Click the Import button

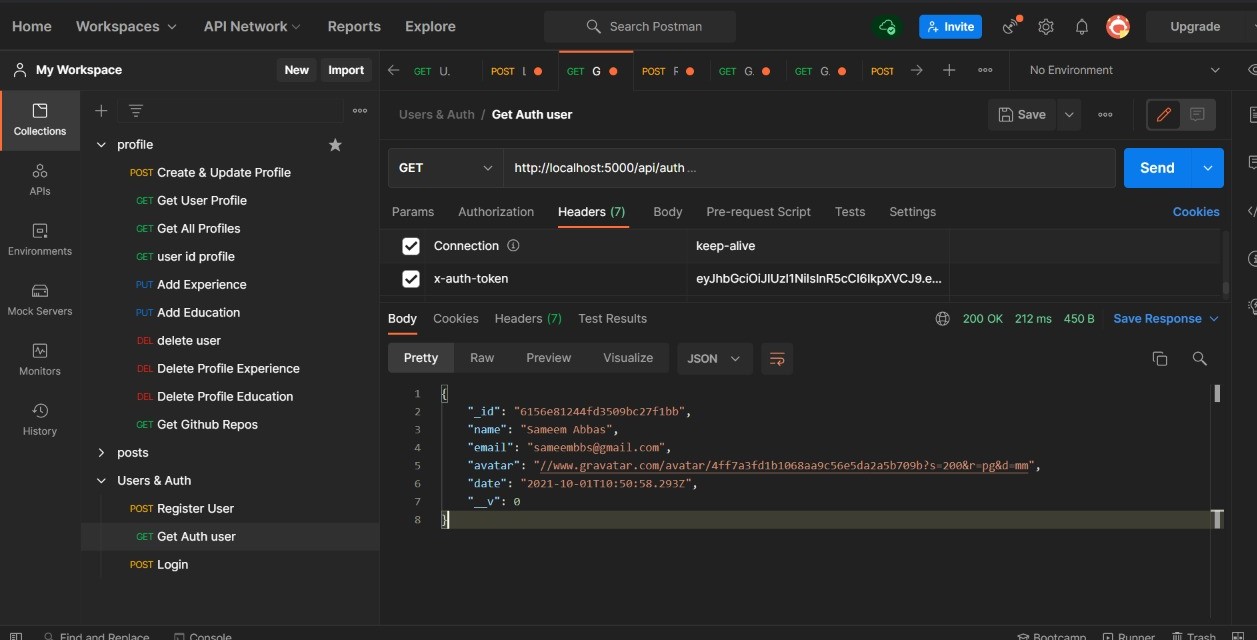click(346, 70)
